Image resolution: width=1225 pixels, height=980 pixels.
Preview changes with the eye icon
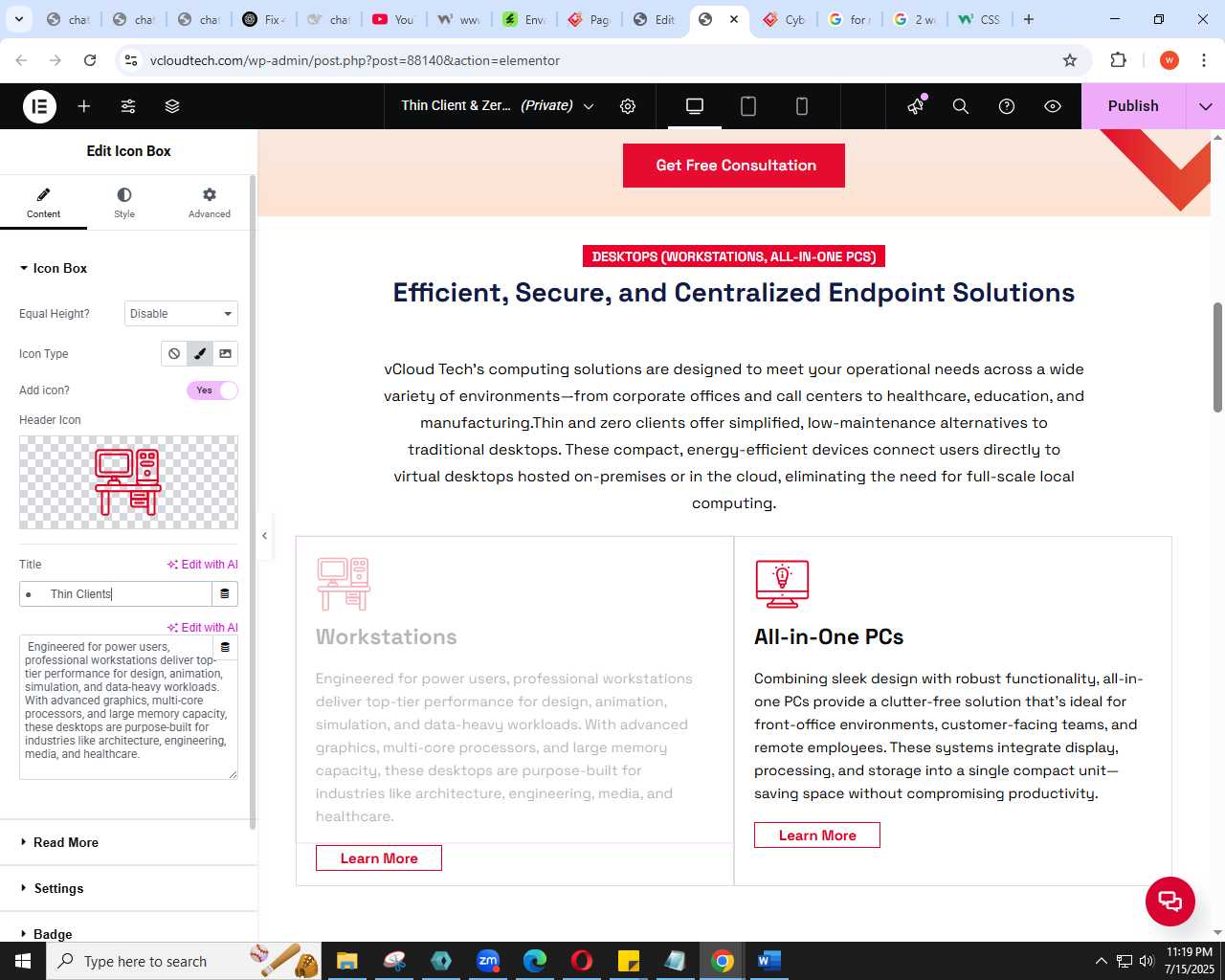1053,106
